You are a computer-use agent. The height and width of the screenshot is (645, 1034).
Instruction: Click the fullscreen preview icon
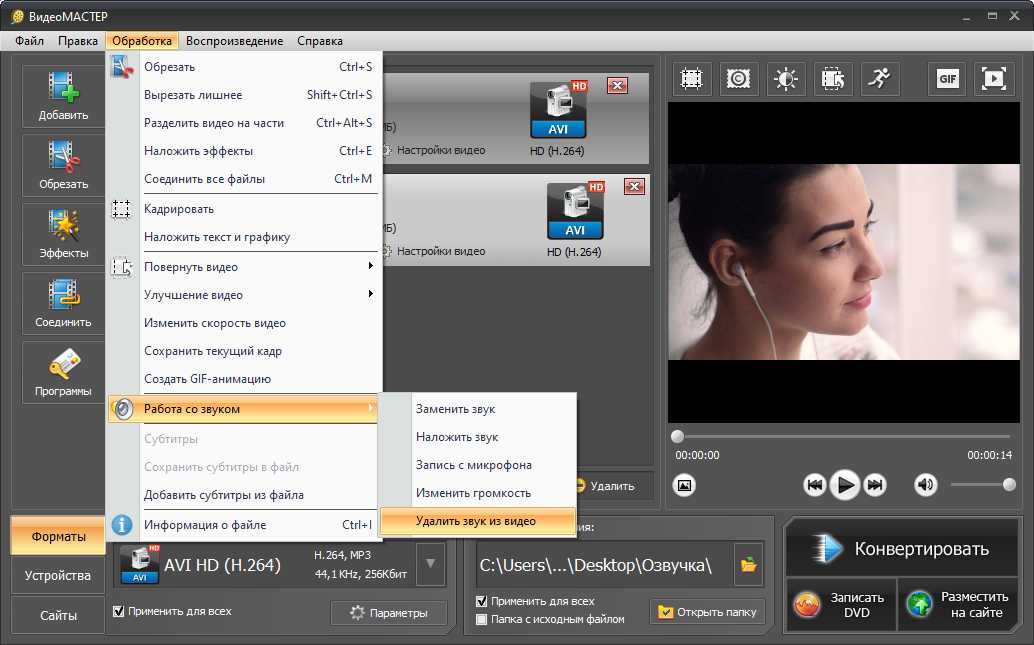[994, 79]
